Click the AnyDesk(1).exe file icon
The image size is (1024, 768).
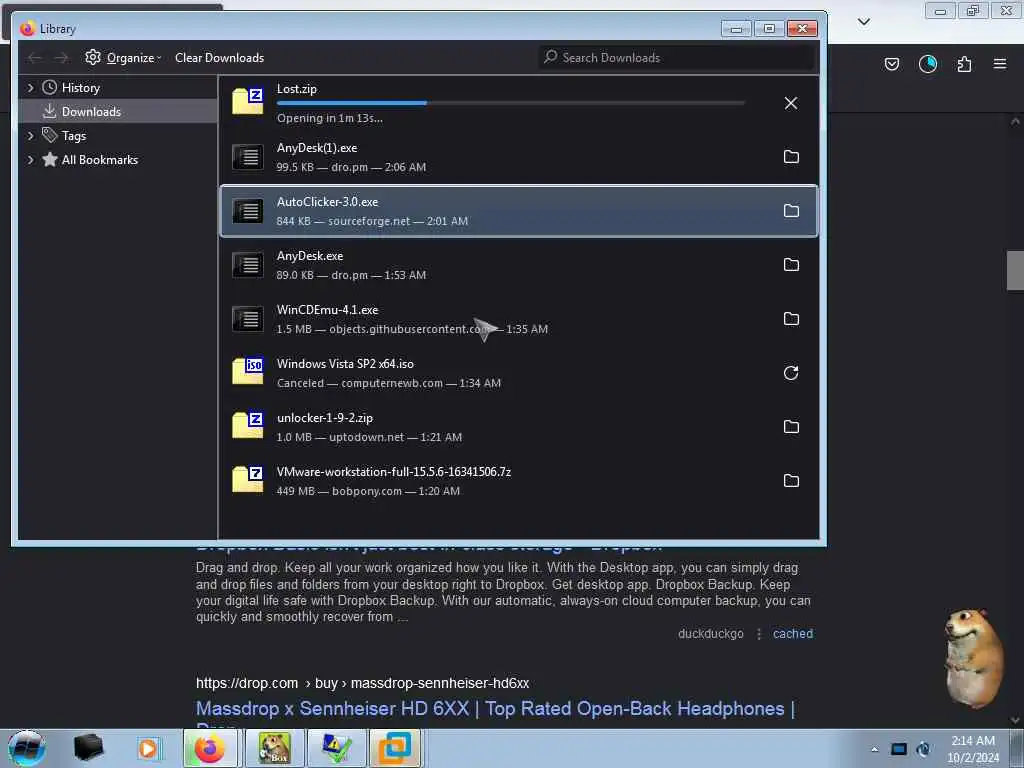tap(248, 157)
